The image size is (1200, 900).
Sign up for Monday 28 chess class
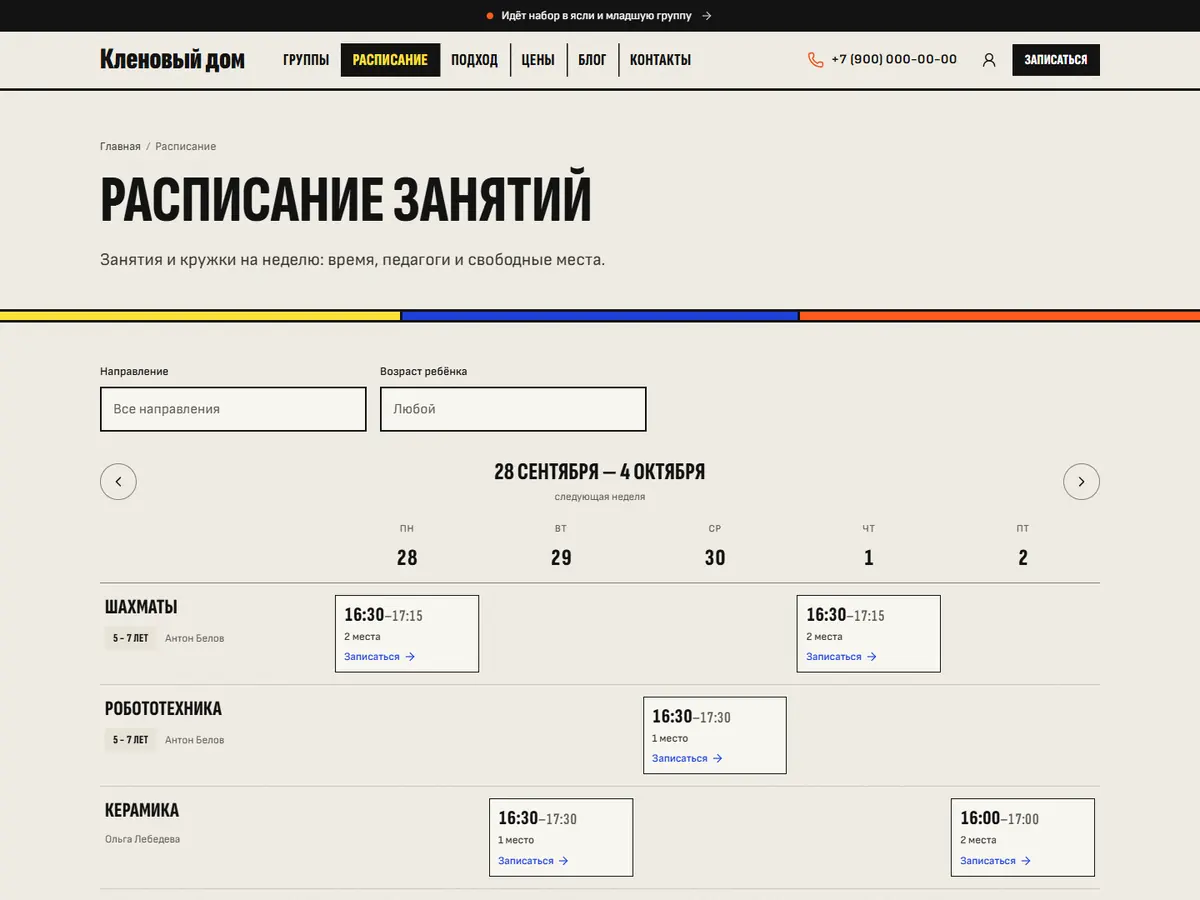(x=379, y=657)
